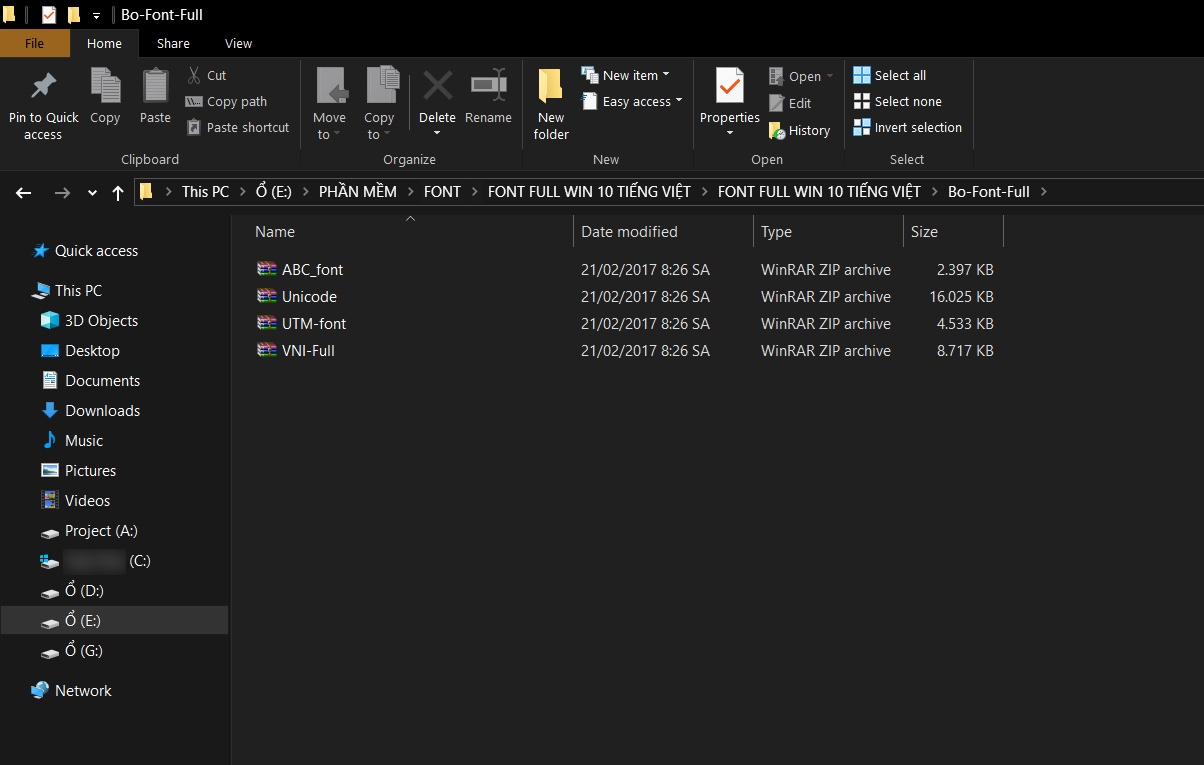Viewport: 1204px width, 765px height.
Task: Sort by Type column header
Action: point(827,231)
